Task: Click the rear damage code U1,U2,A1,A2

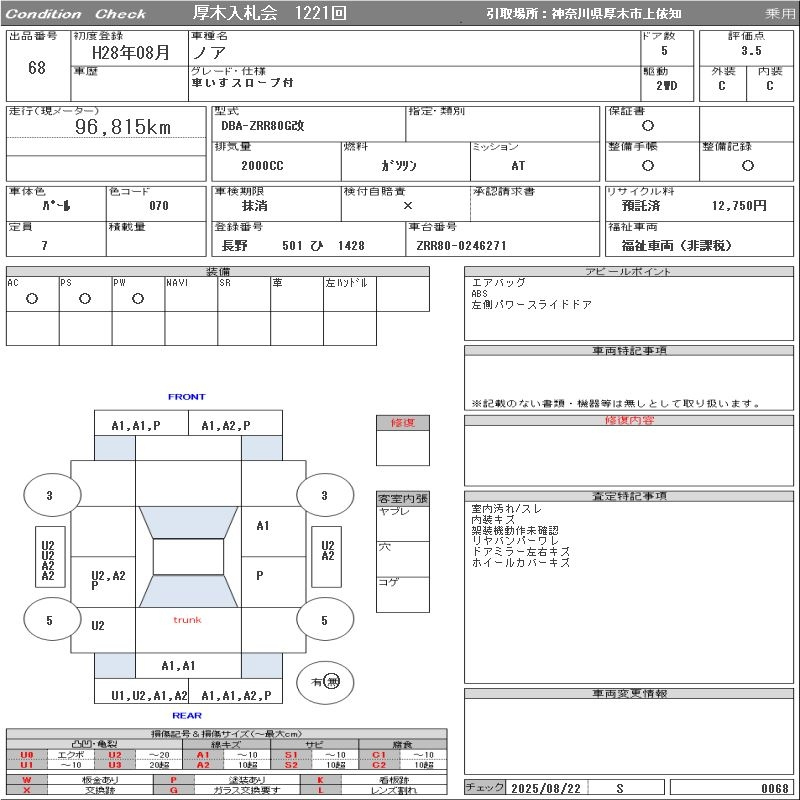Action: click(x=149, y=695)
